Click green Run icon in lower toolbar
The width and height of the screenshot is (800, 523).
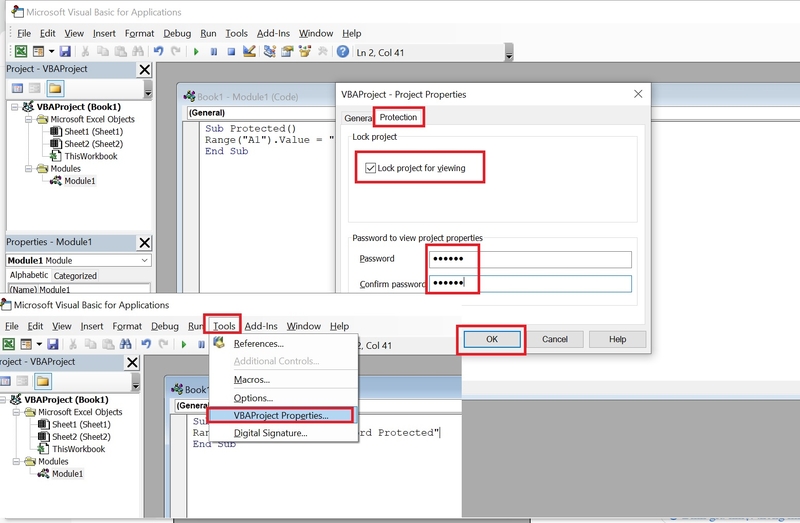click(184, 344)
